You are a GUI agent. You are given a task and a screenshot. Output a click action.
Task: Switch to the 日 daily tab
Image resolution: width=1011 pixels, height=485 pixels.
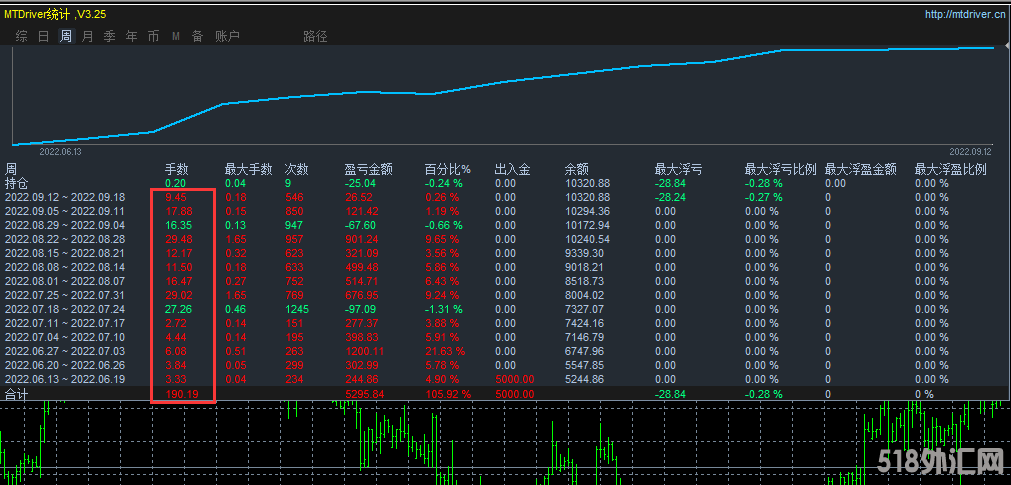pyautogui.click(x=43, y=36)
